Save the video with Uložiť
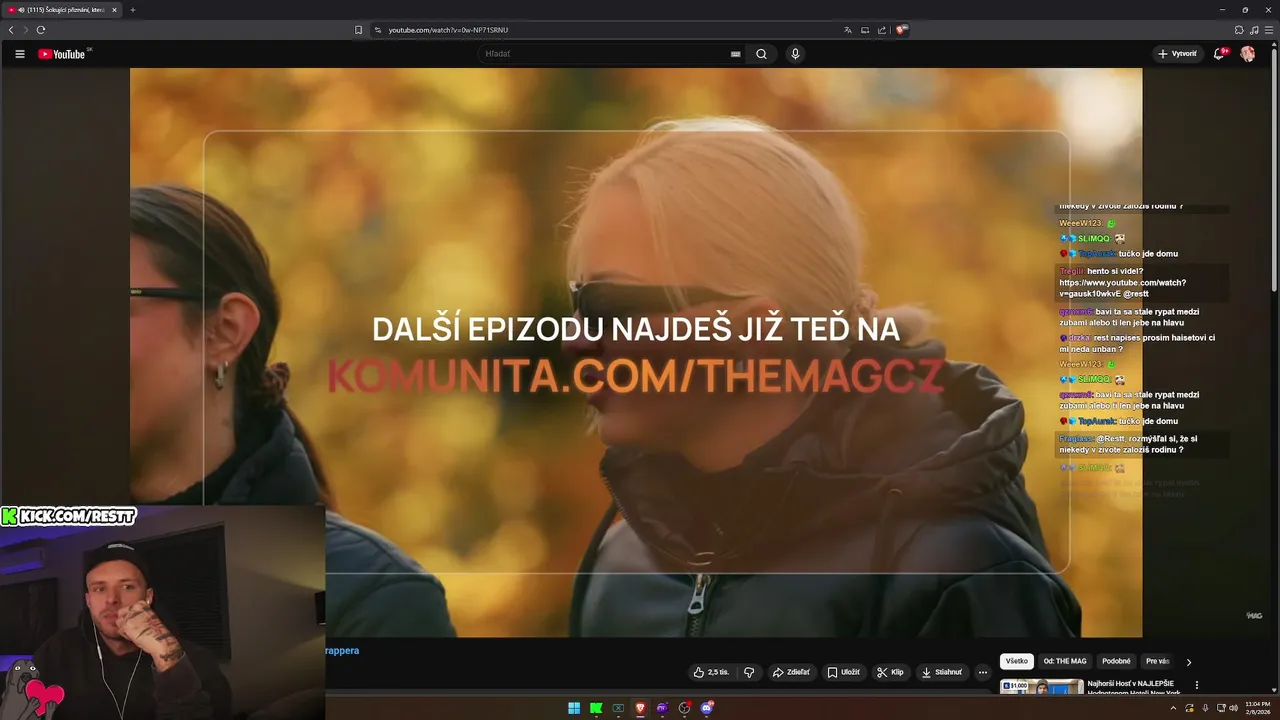Viewport: 1280px width, 720px height. 843,672
